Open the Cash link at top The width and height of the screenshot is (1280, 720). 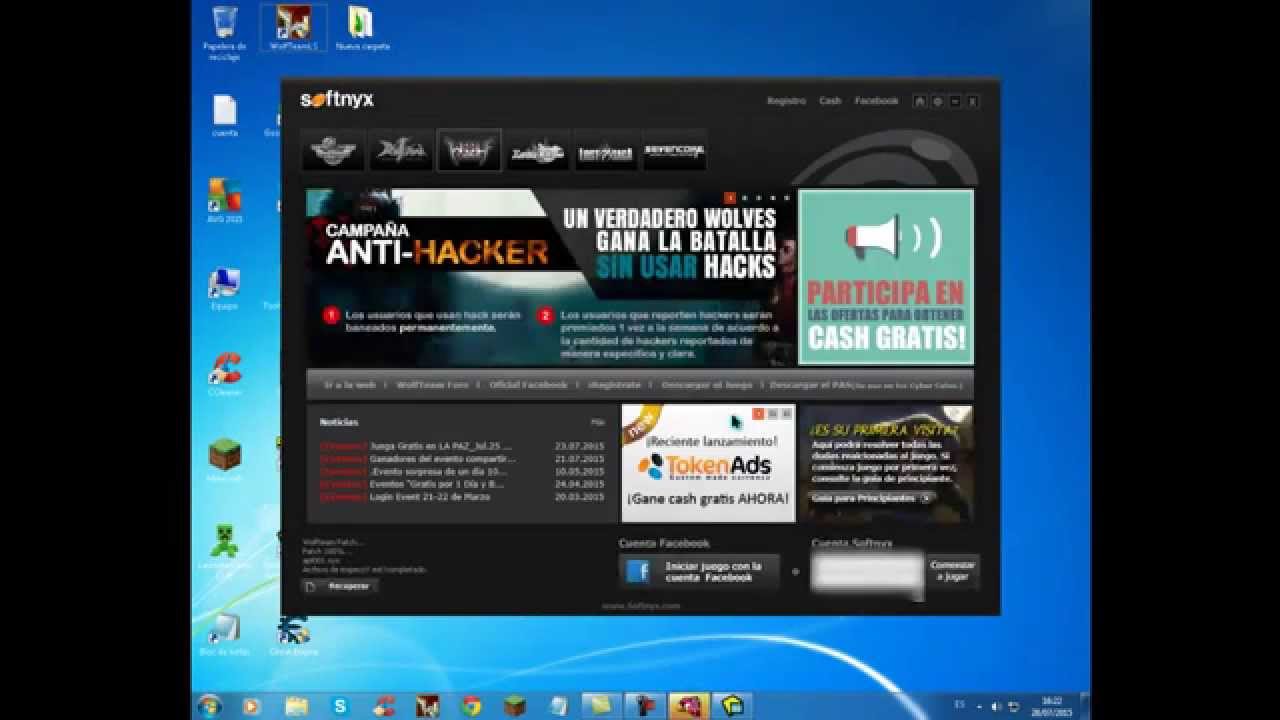click(830, 101)
